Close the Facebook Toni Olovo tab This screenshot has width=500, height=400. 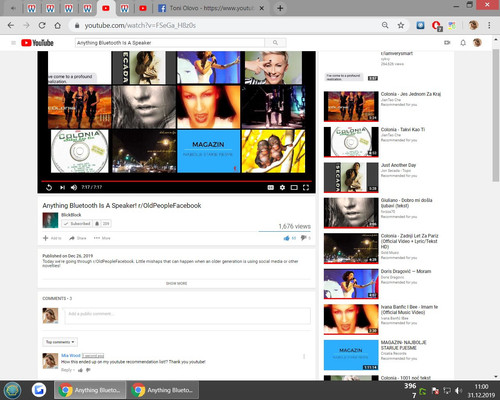pos(262,8)
